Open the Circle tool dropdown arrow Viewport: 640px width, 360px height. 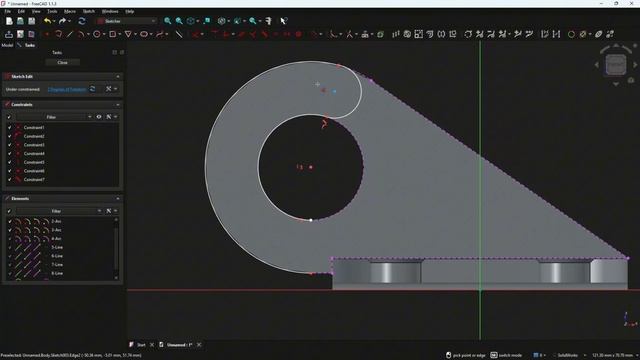pyautogui.click(x=104, y=34)
